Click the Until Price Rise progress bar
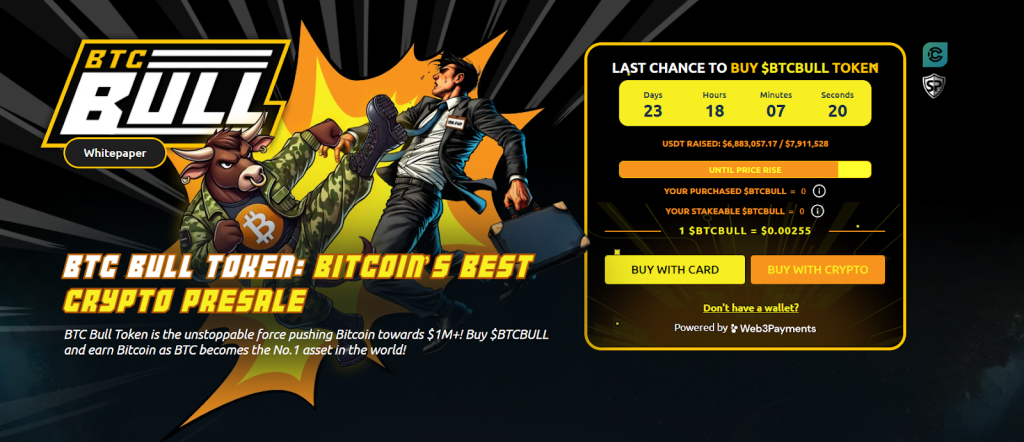The width and height of the screenshot is (1024, 442). (x=744, y=170)
